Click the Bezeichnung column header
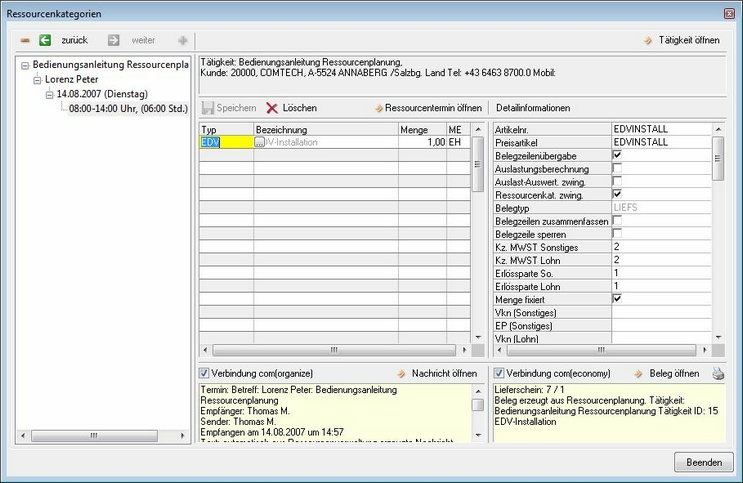 (281, 130)
